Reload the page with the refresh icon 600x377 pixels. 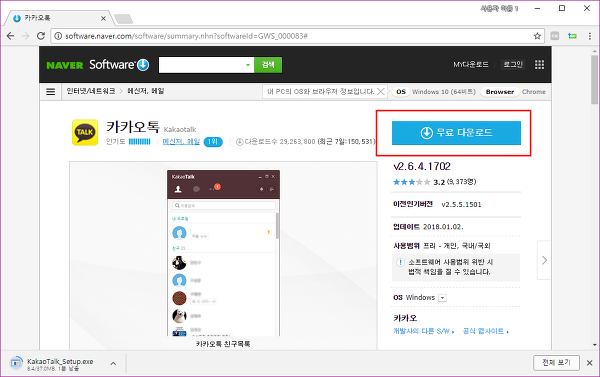[41, 36]
